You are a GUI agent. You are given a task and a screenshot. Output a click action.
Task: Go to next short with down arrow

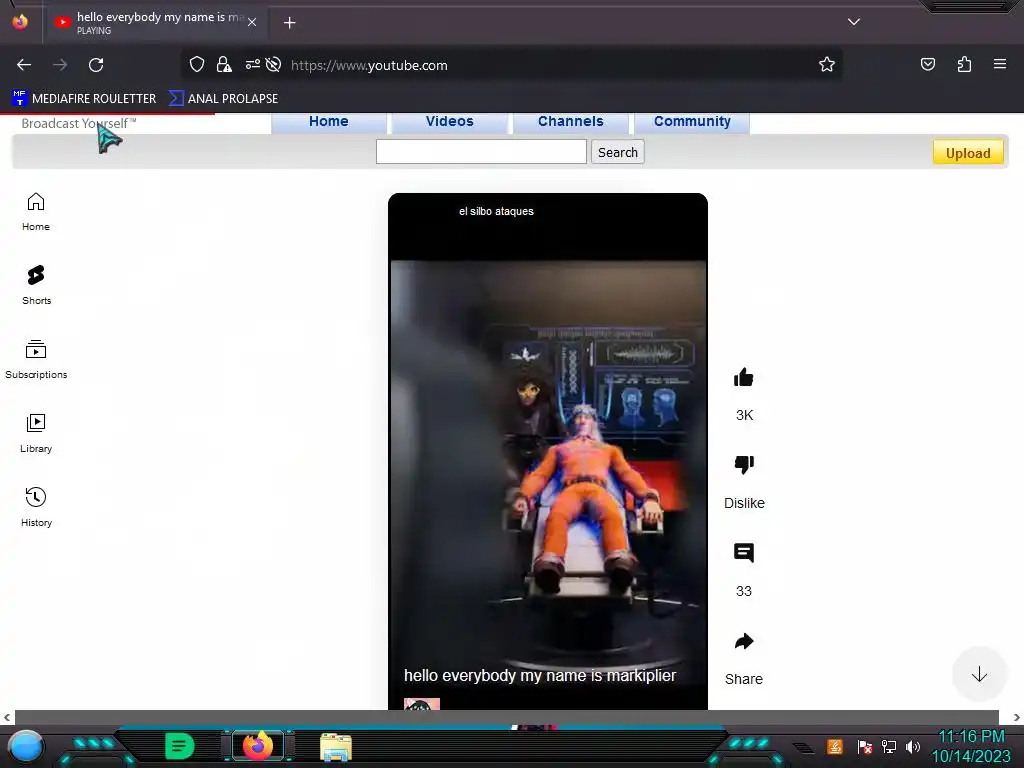pos(979,675)
